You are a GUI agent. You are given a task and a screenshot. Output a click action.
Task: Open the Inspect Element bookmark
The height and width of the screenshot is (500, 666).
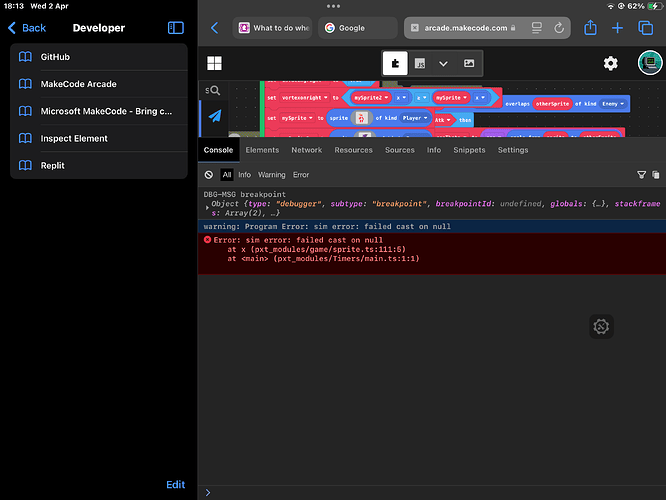coord(99,138)
